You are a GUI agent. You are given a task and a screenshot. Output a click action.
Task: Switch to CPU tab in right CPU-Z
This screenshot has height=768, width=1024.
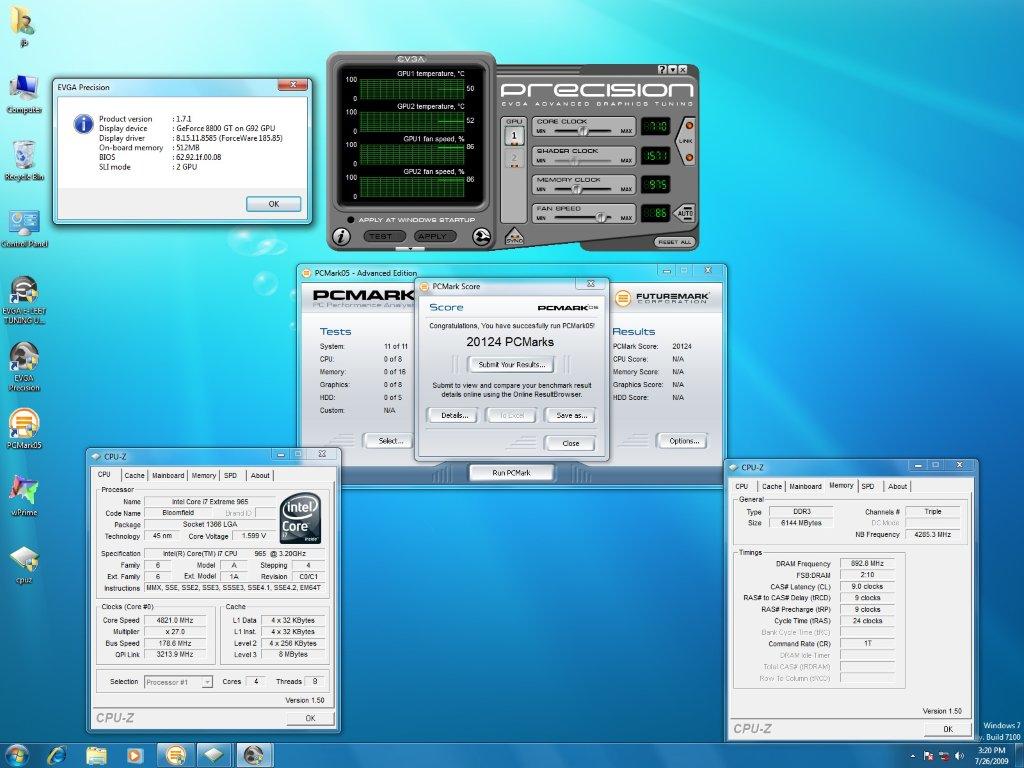point(742,487)
